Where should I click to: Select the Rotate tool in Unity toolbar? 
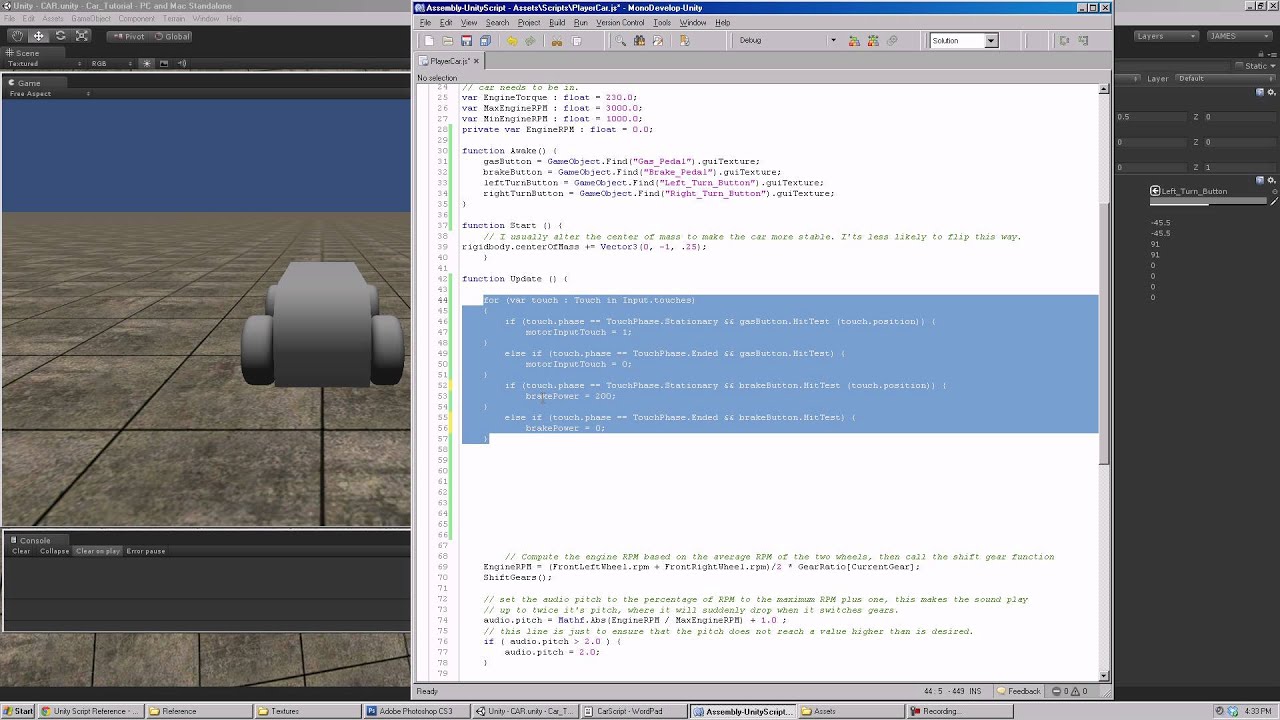(x=60, y=36)
